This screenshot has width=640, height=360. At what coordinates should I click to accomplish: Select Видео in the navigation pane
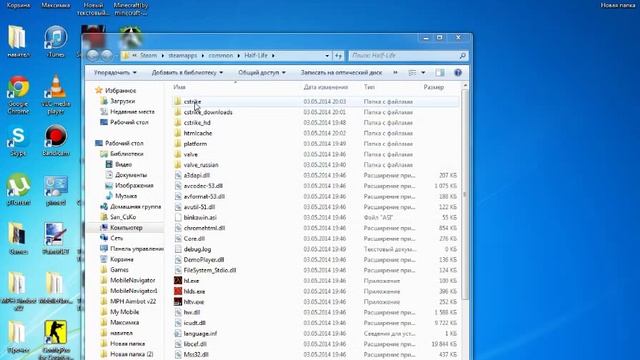click(x=123, y=164)
